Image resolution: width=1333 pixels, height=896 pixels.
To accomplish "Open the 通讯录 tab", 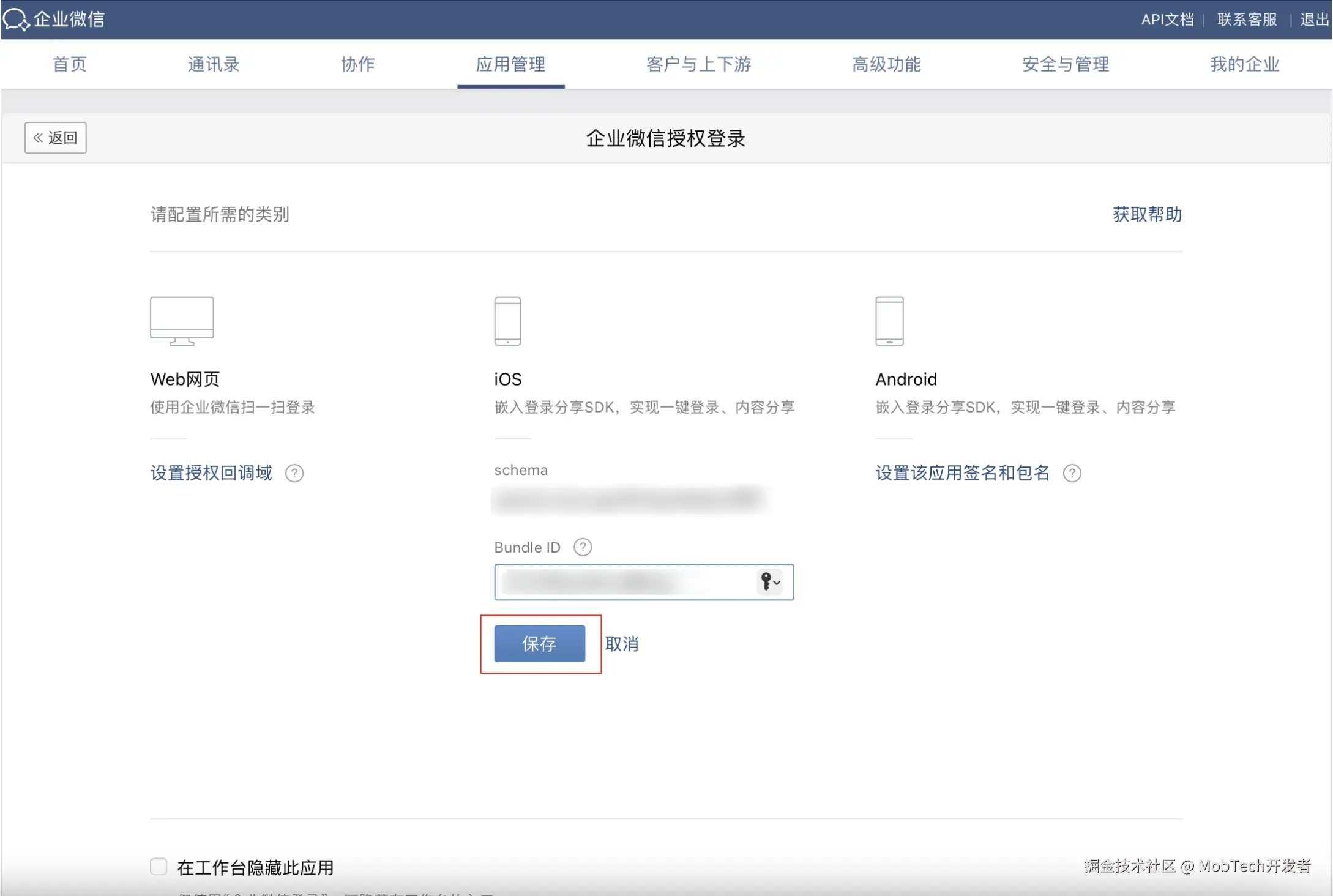I will click(213, 64).
